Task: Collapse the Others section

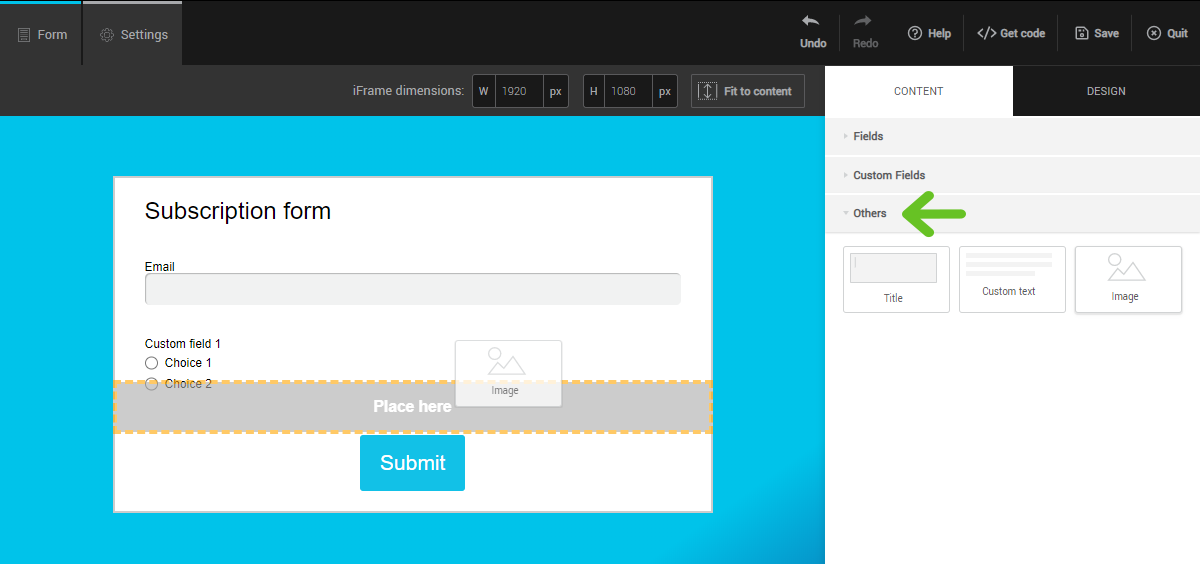Action: tap(869, 213)
